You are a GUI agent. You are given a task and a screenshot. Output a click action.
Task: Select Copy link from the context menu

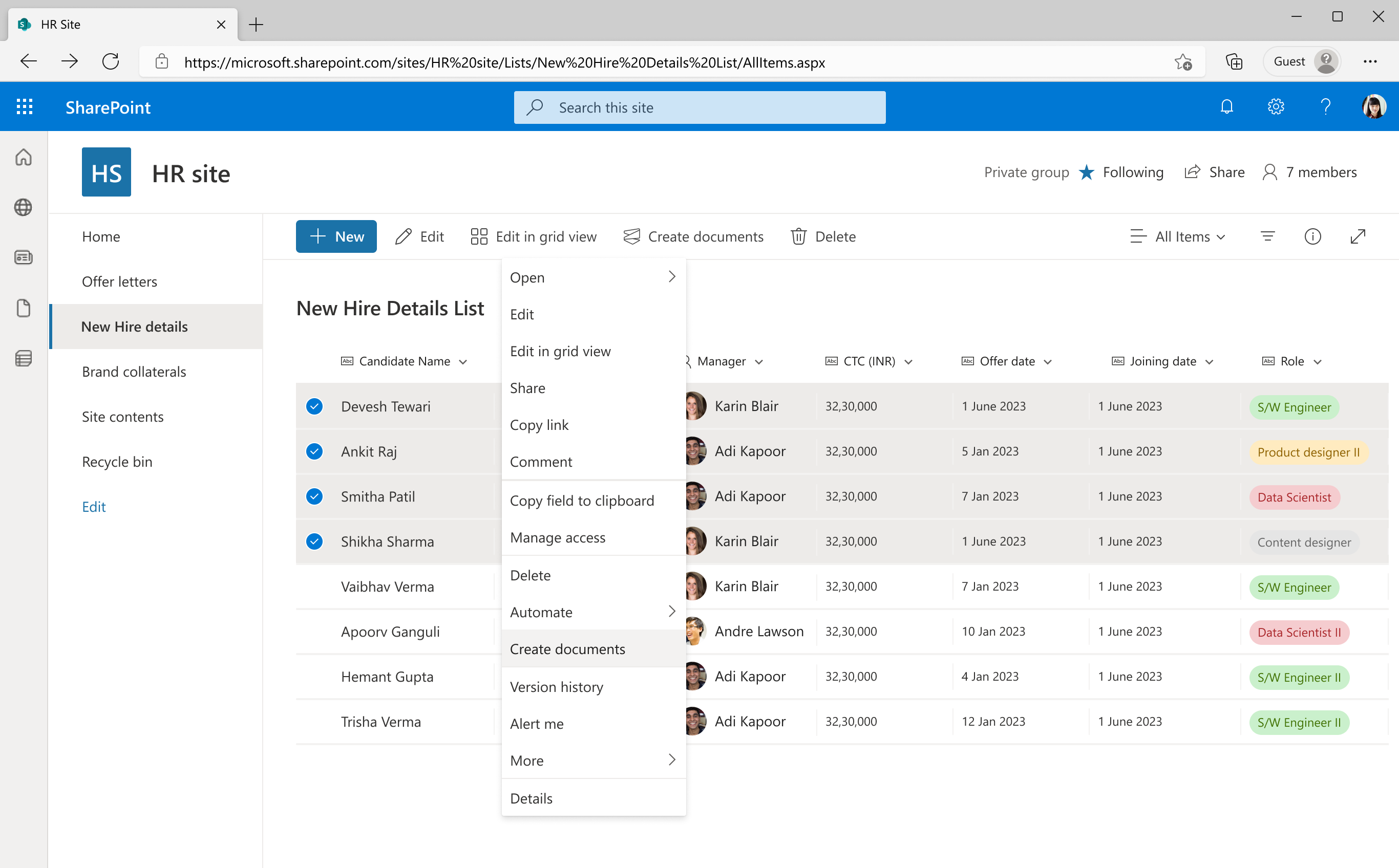593,425
